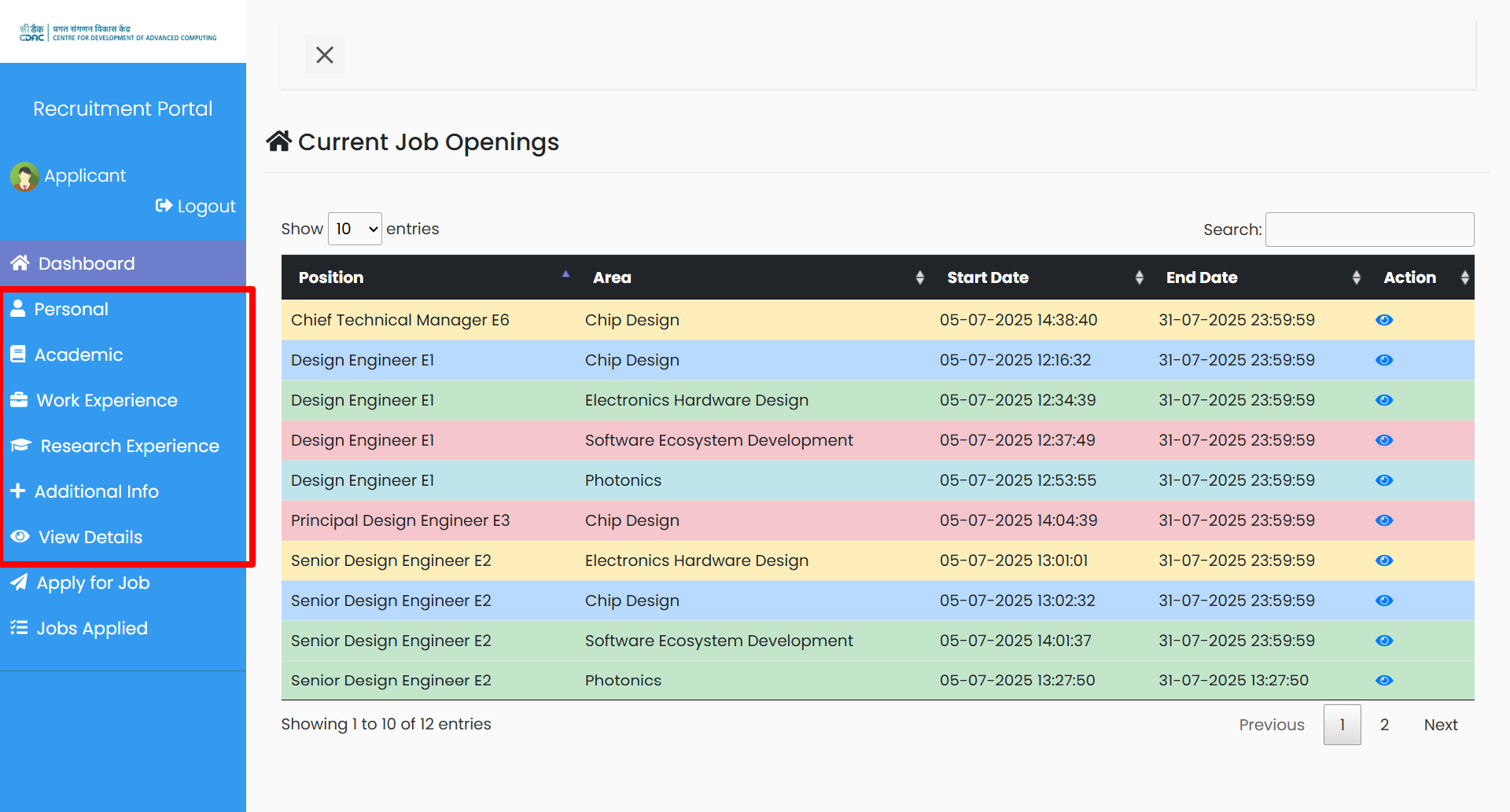Viewport: 1510px width, 812px height.
Task: Click the Applicant avatar icon
Action: (x=24, y=177)
